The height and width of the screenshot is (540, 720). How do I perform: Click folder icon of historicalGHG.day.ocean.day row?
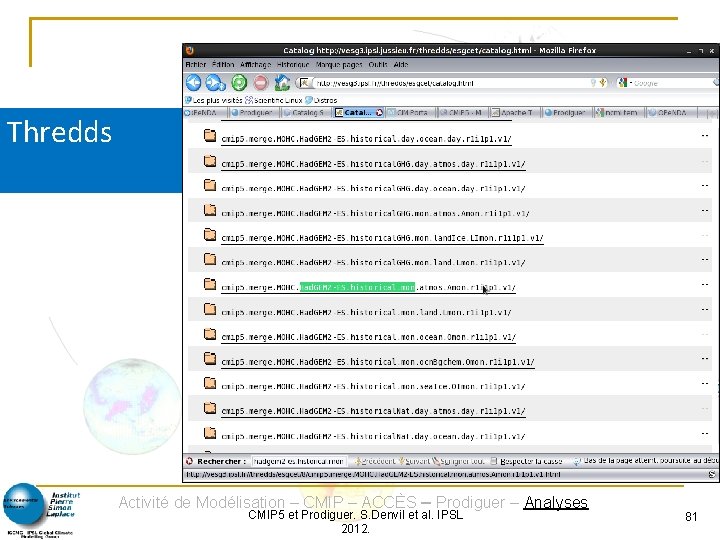click(210, 185)
